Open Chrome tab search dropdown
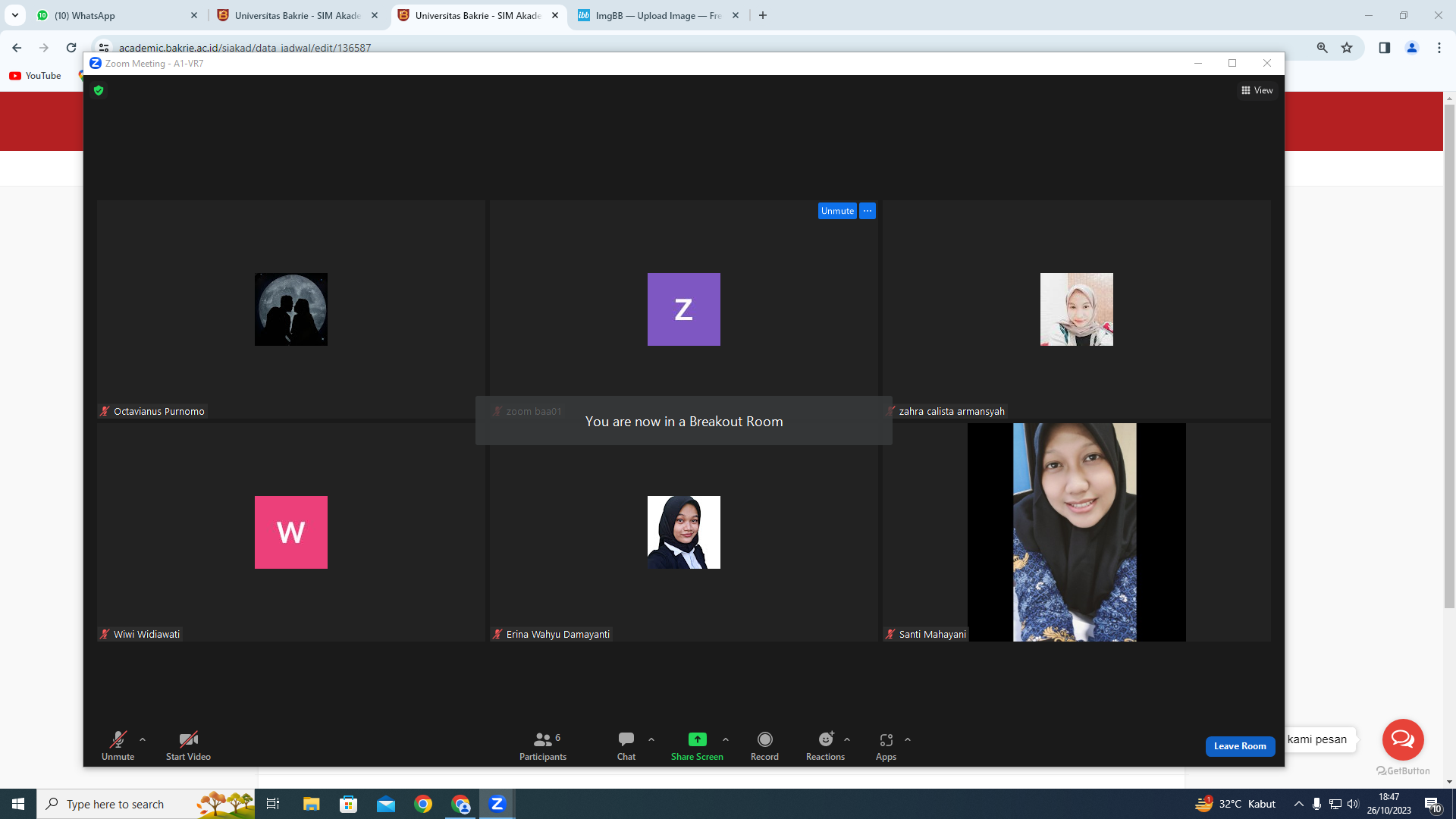Viewport: 1456px width, 819px height. (x=15, y=15)
